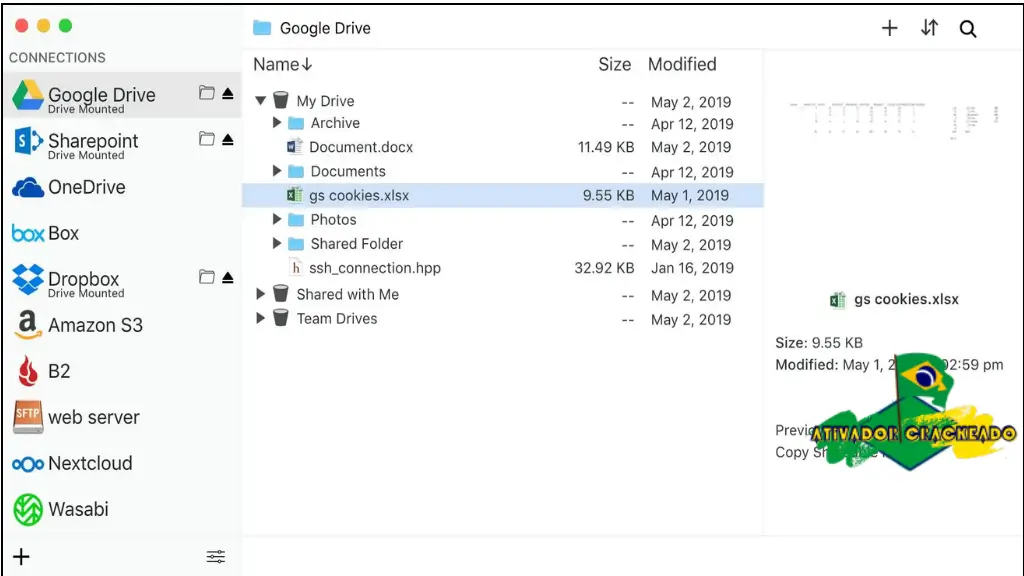This screenshot has height=576, width=1024.
Task: Select the Shared with Me row
Action: [502, 295]
